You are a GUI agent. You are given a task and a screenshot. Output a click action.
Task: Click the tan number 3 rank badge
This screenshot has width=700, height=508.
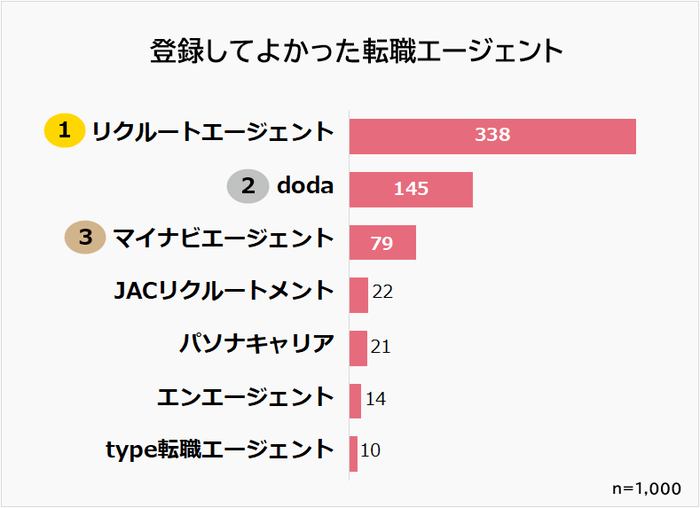pyautogui.click(x=86, y=238)
